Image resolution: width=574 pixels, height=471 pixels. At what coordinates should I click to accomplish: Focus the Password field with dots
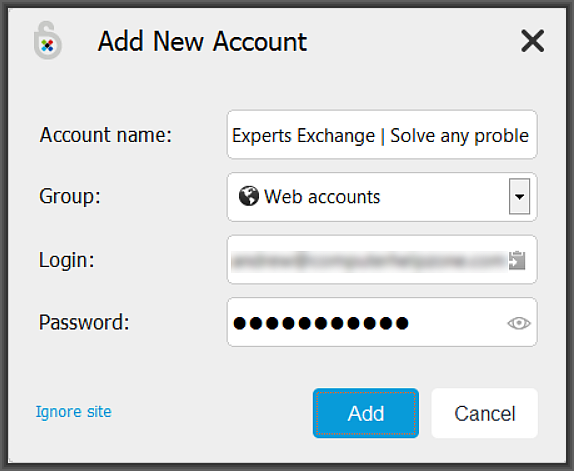[x=382, y=322]
